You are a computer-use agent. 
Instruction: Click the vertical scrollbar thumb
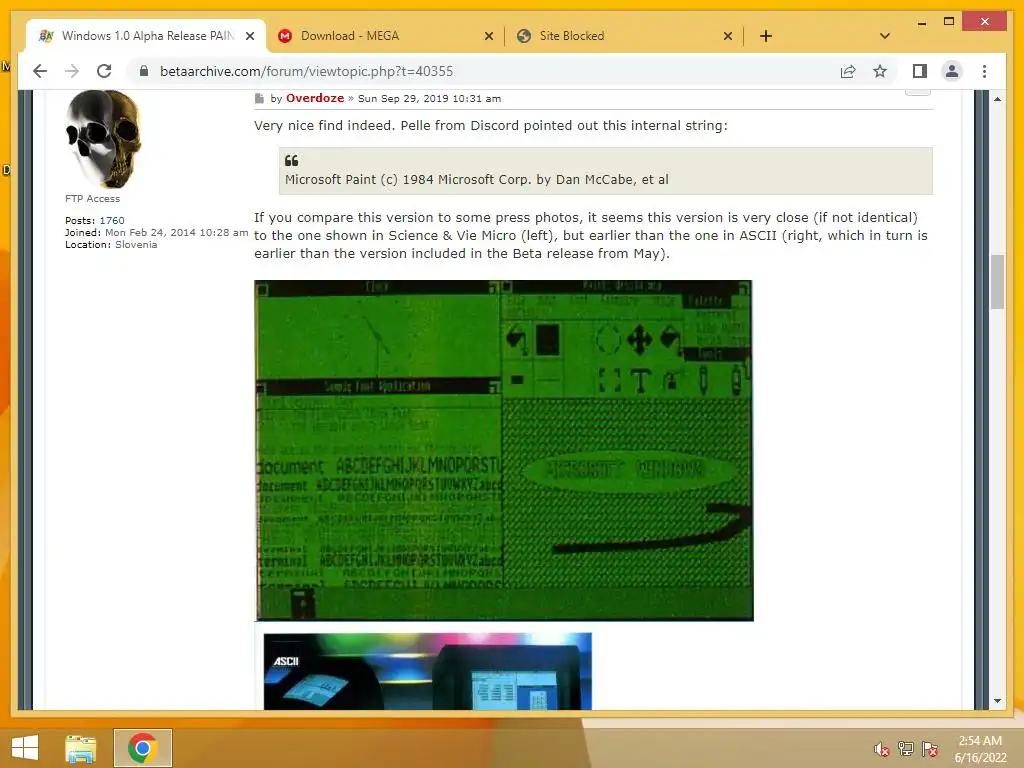(x=997, y=281)
